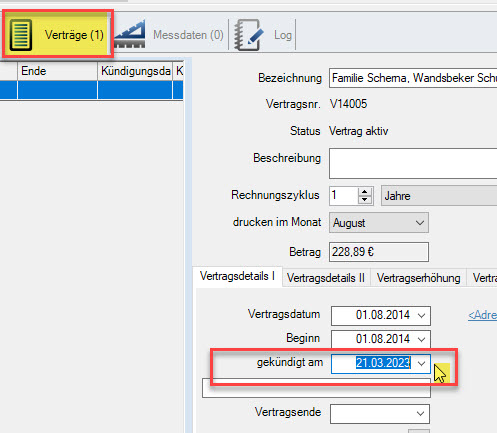Click into the Betrag amount field
This screenshot has width=497, height=433.
(x=379, y=252)
